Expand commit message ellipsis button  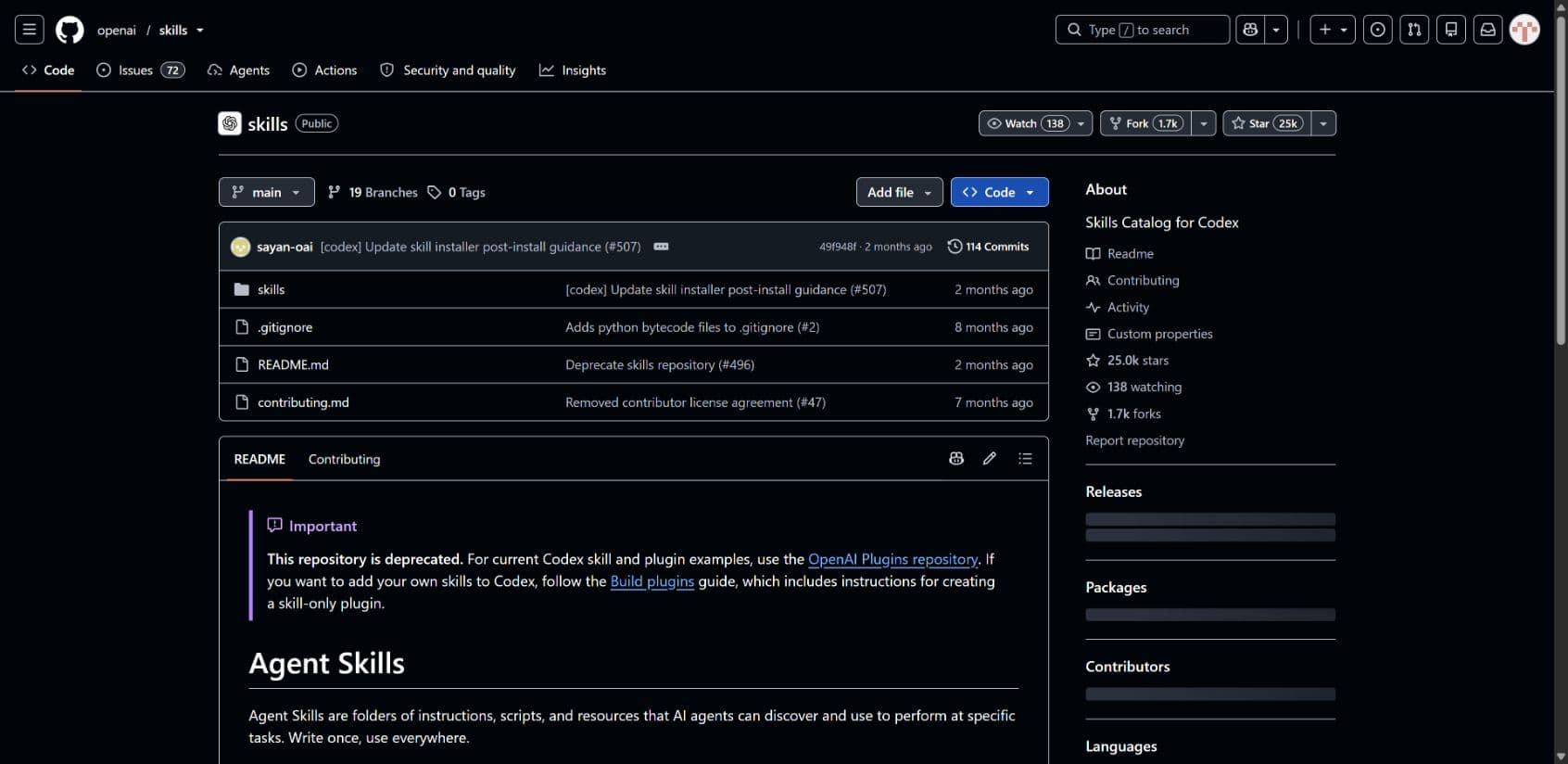click(661, 247)
